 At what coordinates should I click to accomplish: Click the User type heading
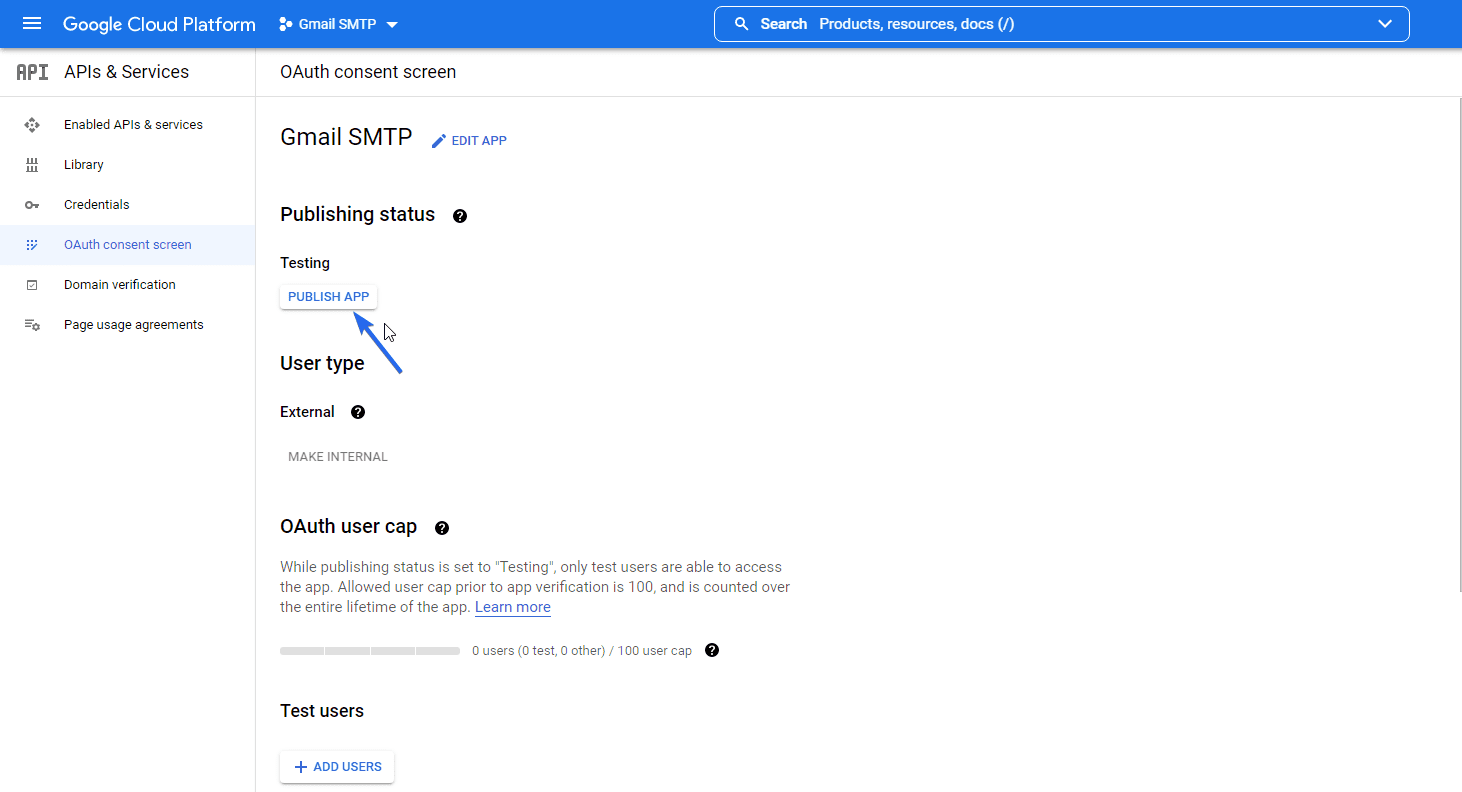(322, 364)
